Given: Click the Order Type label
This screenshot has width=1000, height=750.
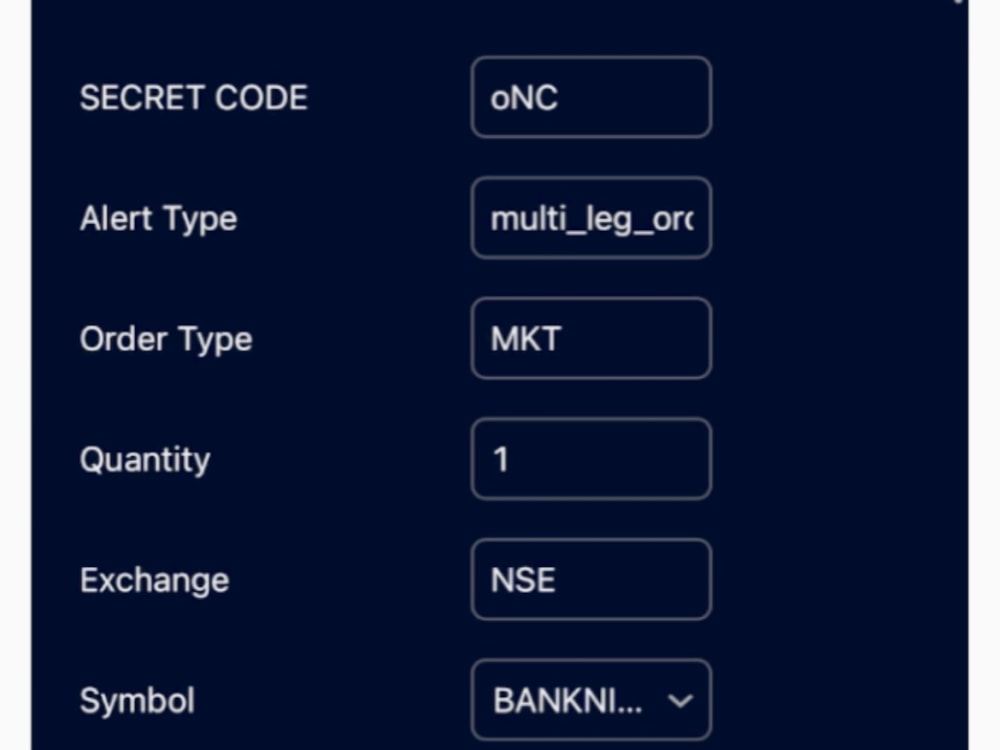Looking at the screenshot, I should click(166, 338).
